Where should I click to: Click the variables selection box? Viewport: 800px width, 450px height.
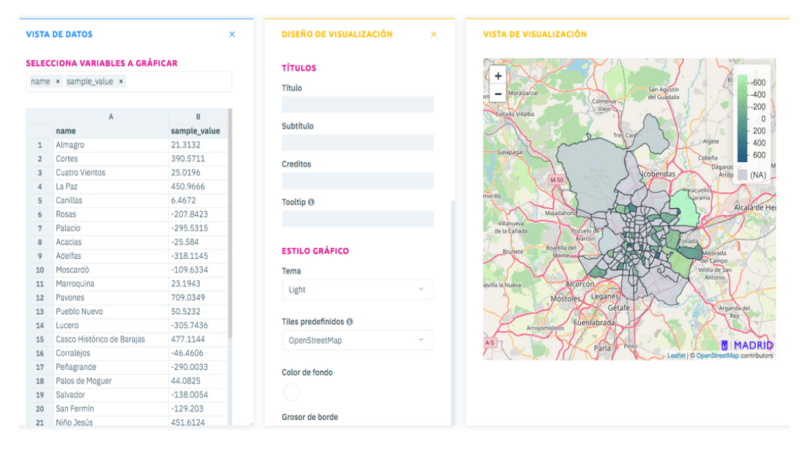tap(129, 82)
